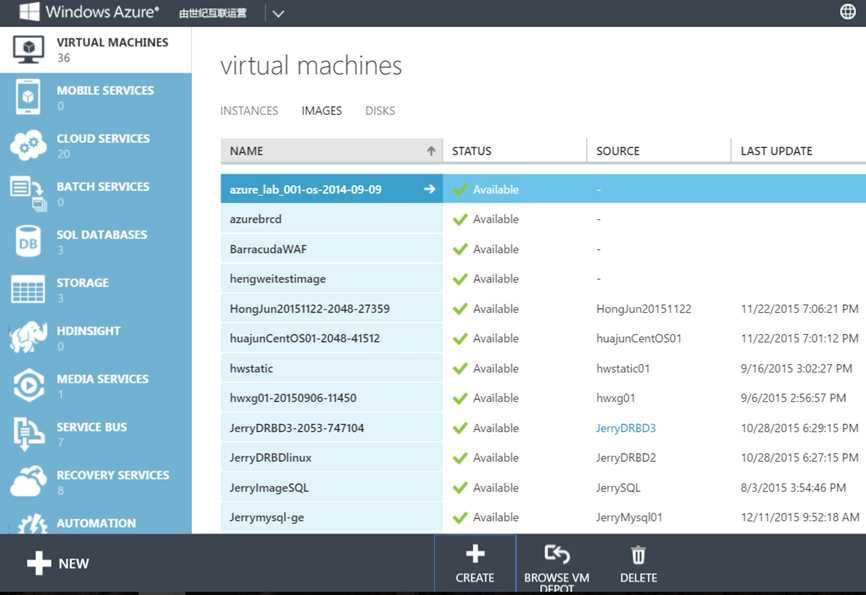Click the DELETE trash icon
866x595 pixels.
point(638,555)
